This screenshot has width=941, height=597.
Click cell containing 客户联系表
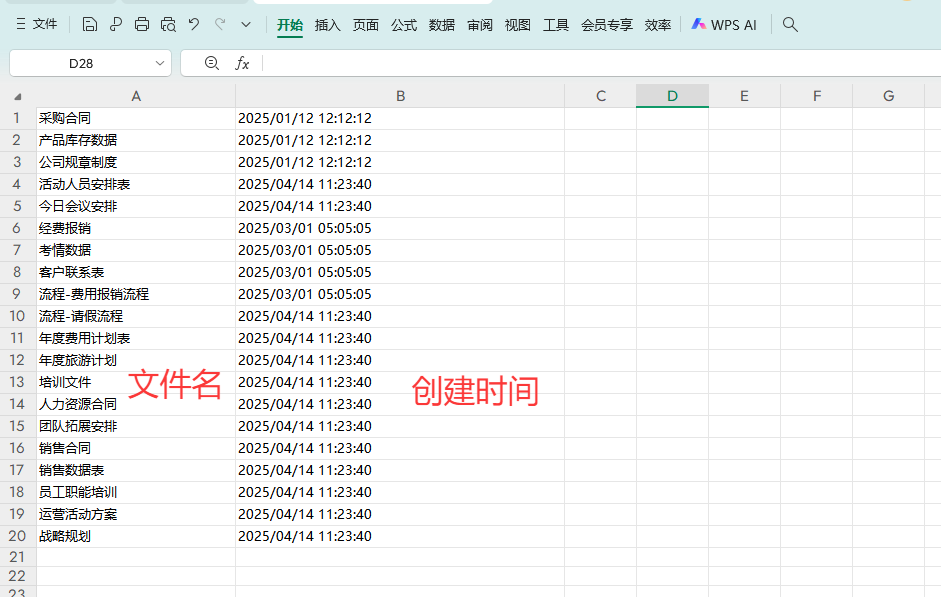tap(136, 272)
